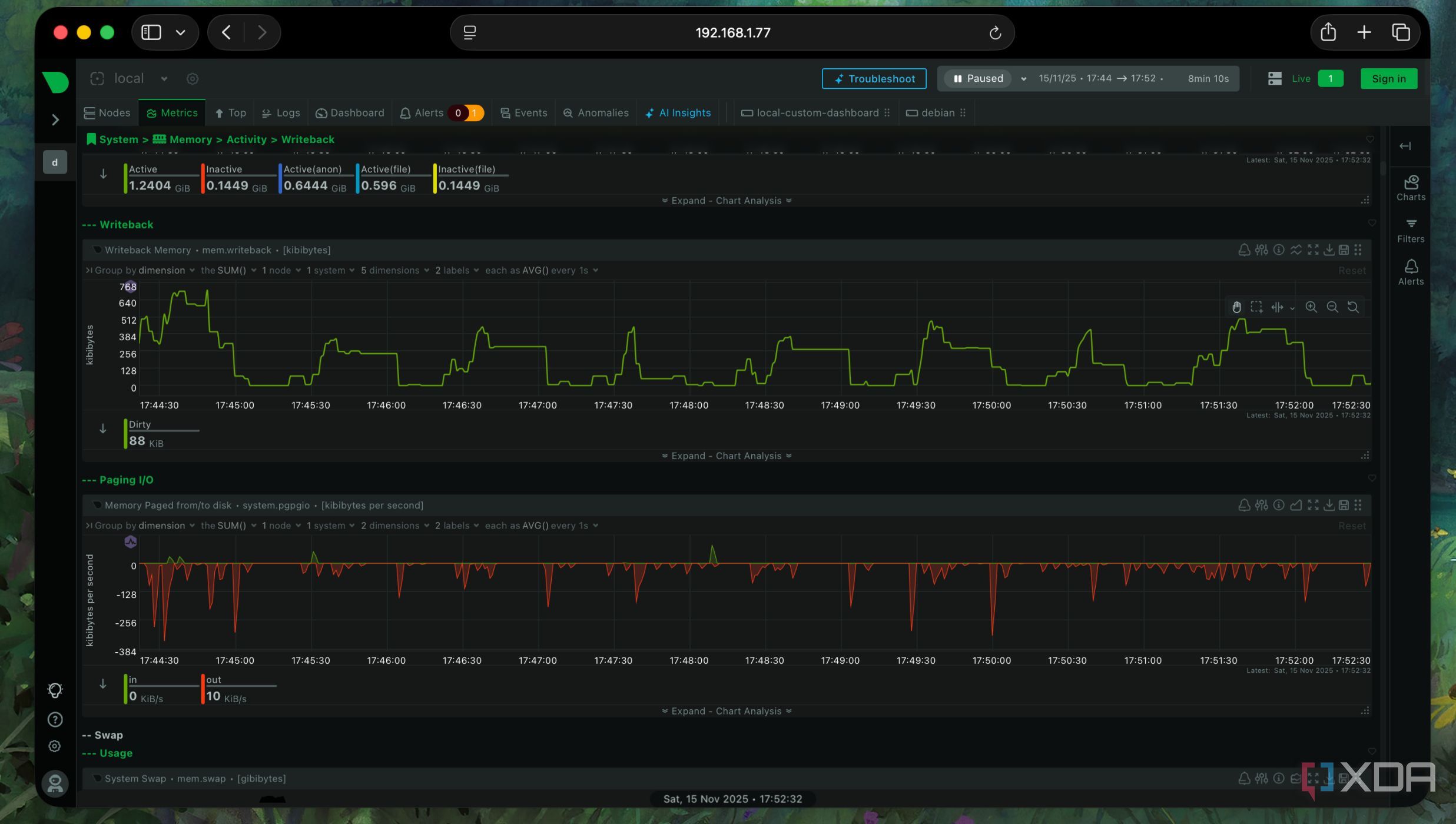This screenshot has height=824, width=1456.
Task: Collapse the right sidebar arrow
Action: 1405,146
